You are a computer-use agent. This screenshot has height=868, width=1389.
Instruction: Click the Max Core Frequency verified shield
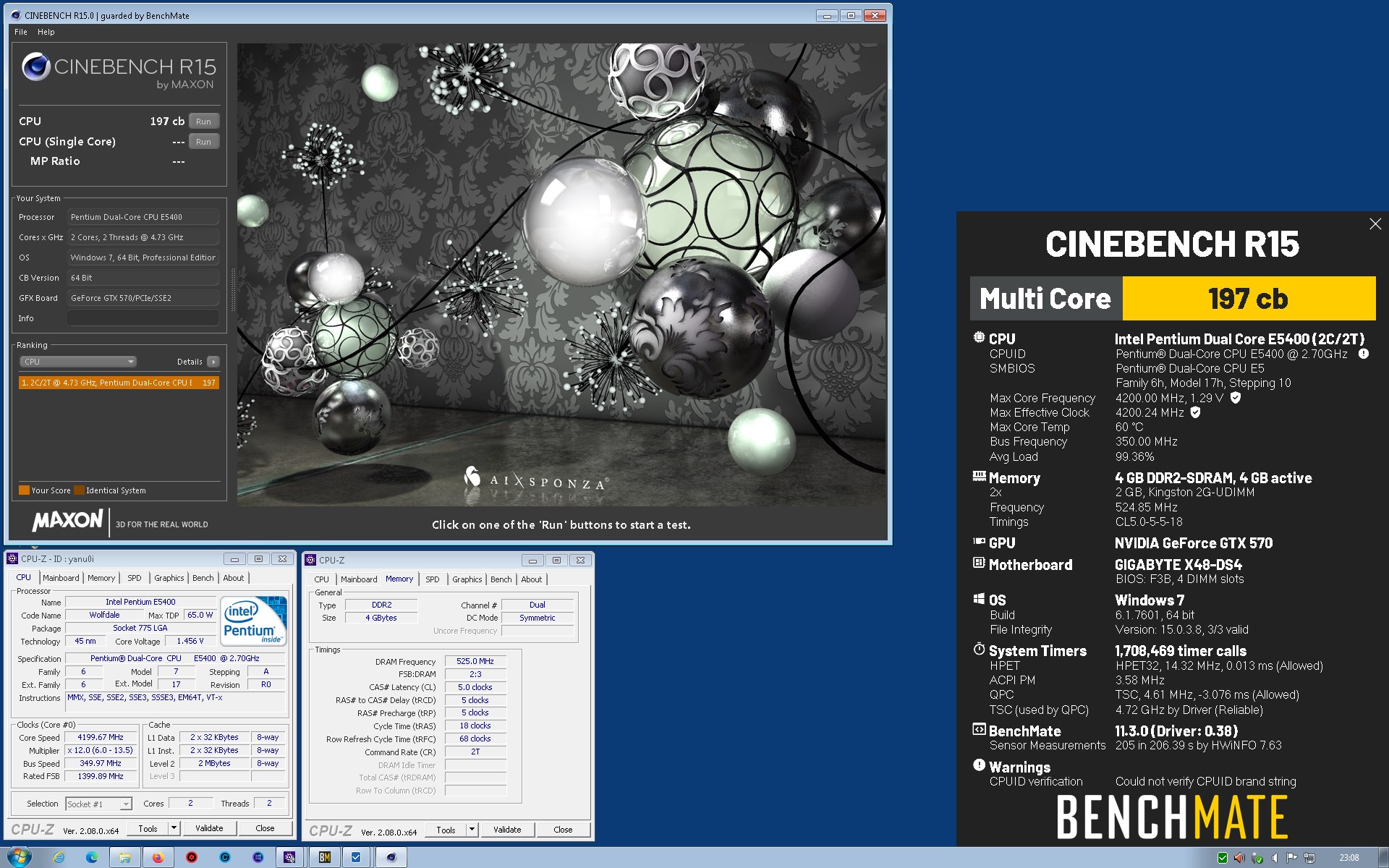1236,398
